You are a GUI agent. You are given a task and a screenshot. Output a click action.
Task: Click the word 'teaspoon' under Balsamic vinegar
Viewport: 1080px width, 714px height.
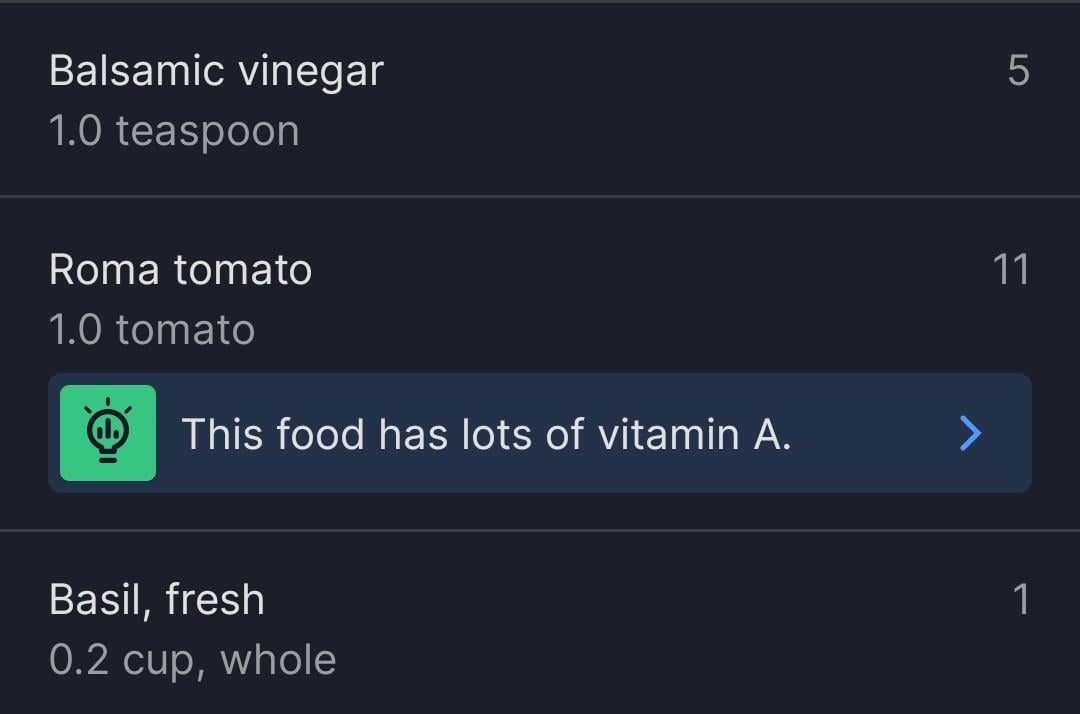[x=208, y=132]
